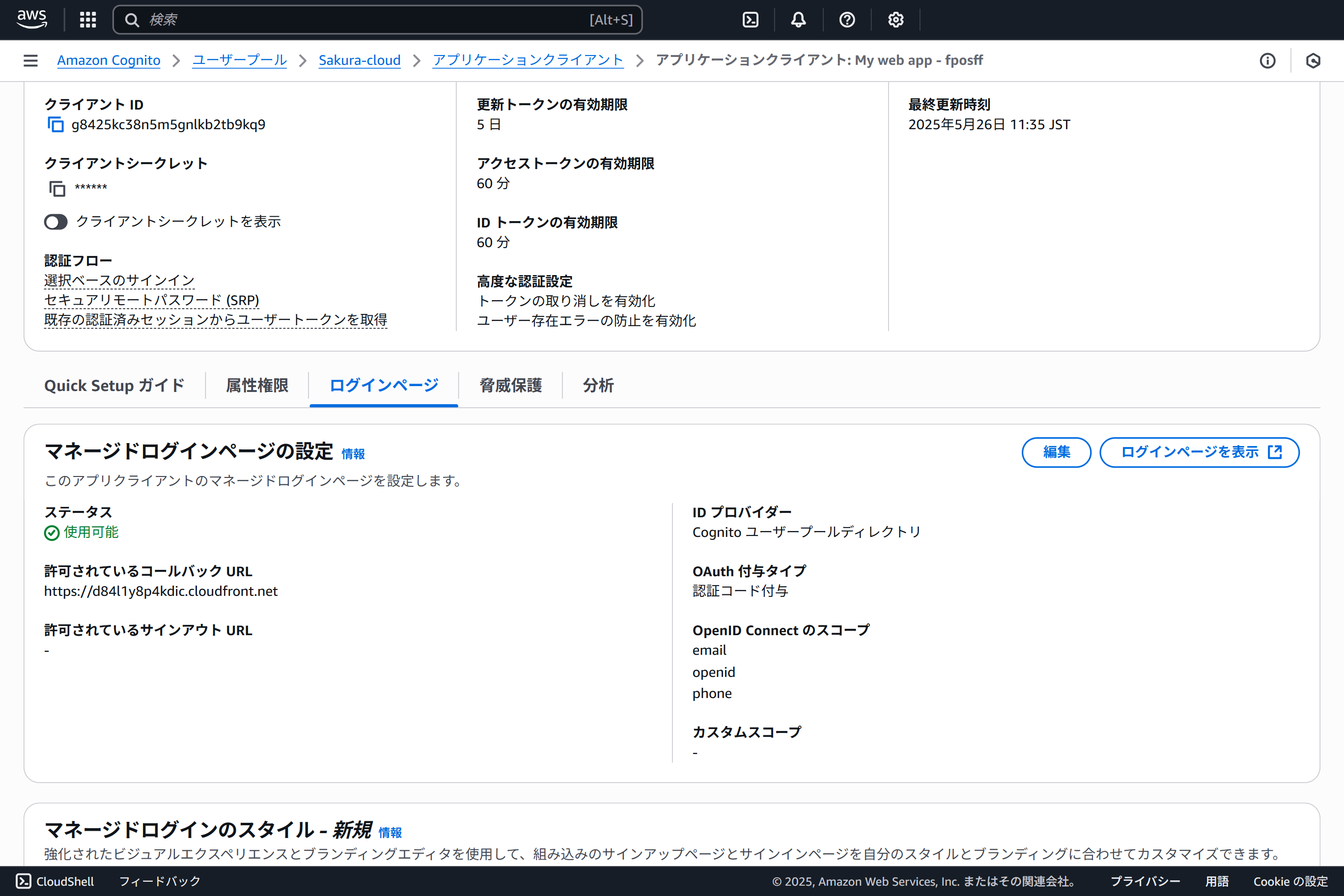Switch to the 脅威保護 tab
This screenshot has width=1344, height=896.
[511, 386]
